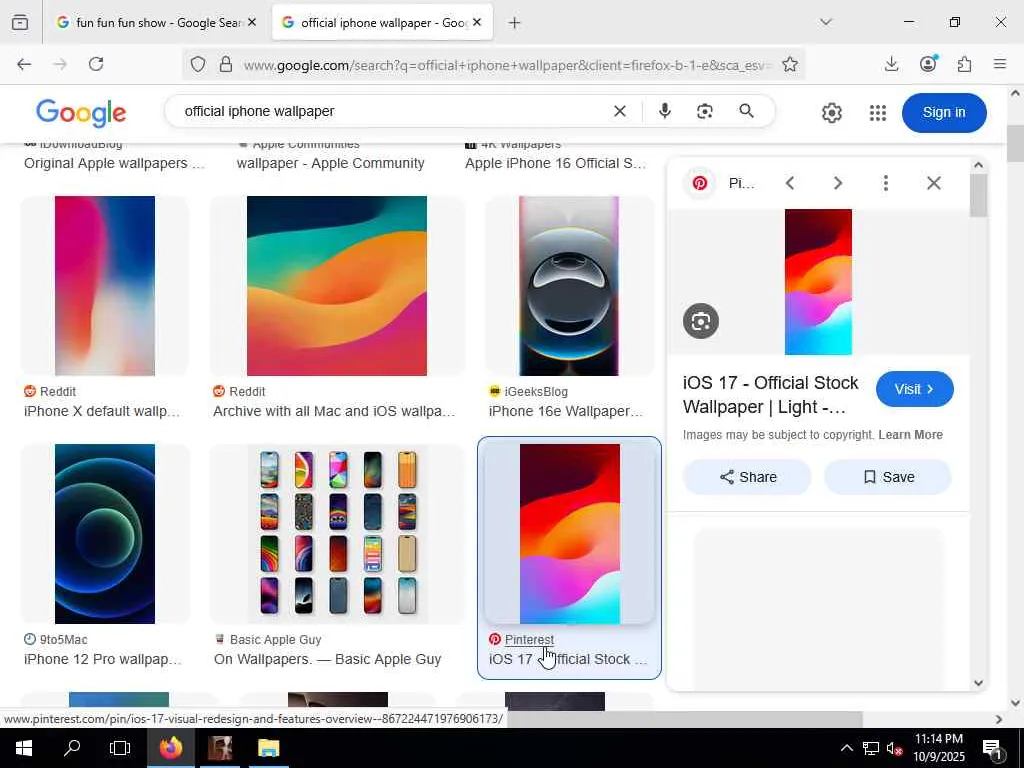Open Pinterest source icon in preview header
The width and height of the screenshot is (1024, 768).
click(700, 183)
